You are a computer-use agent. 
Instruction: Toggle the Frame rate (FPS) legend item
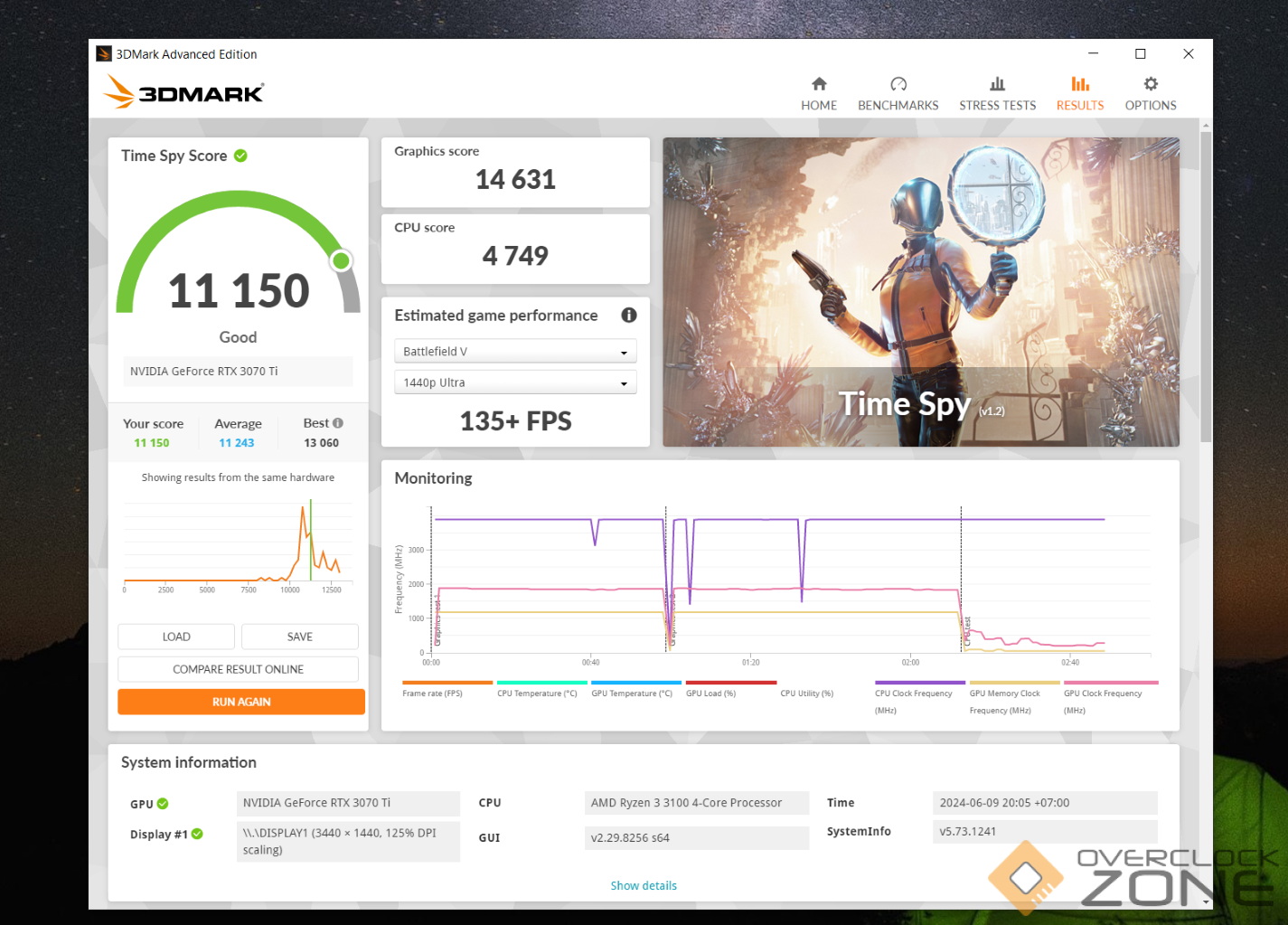click(x=432, y=694)
